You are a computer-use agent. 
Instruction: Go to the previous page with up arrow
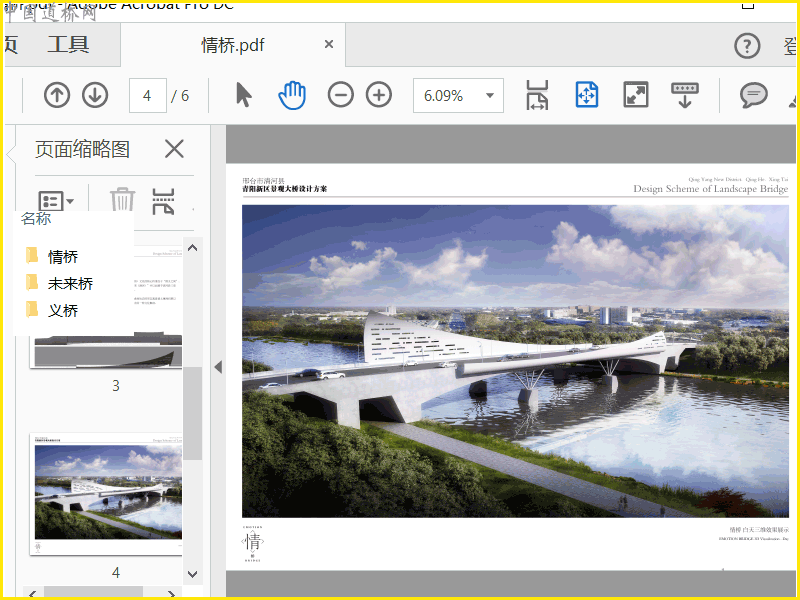coord(57,95)
